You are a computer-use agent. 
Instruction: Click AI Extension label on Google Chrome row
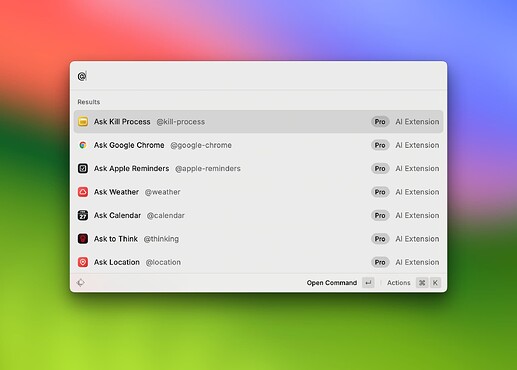coord(417,145)
